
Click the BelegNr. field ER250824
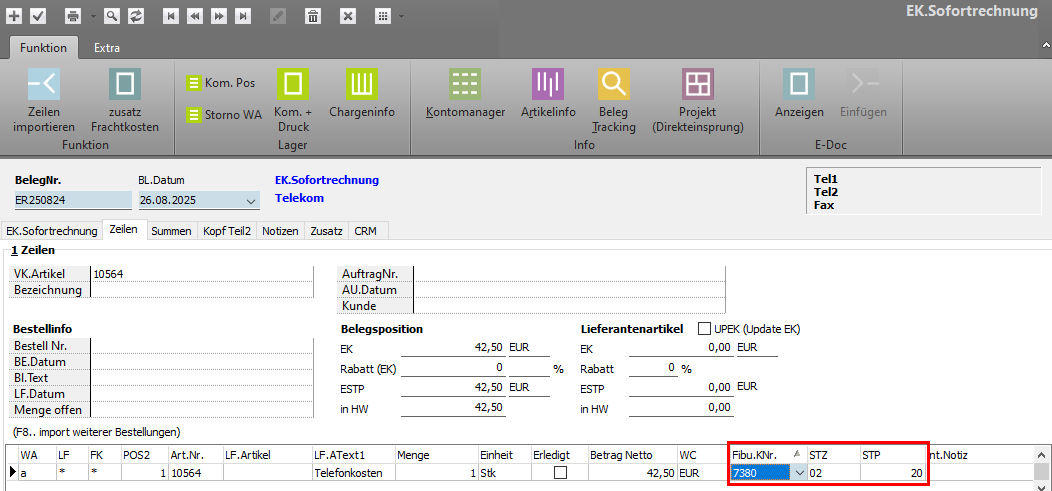pos(73,200)
